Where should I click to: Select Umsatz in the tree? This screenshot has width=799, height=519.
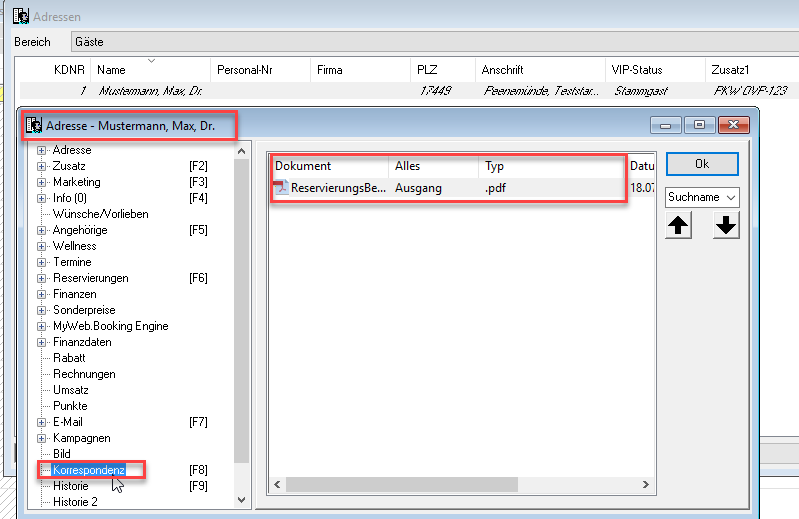click(x=71, y=390)
